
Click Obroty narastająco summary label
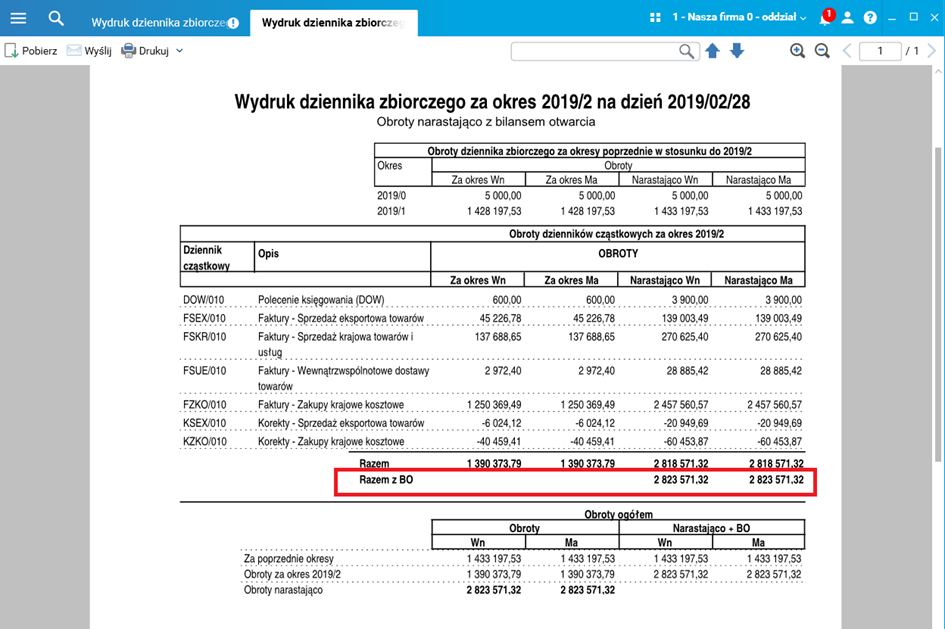point(283,590)
